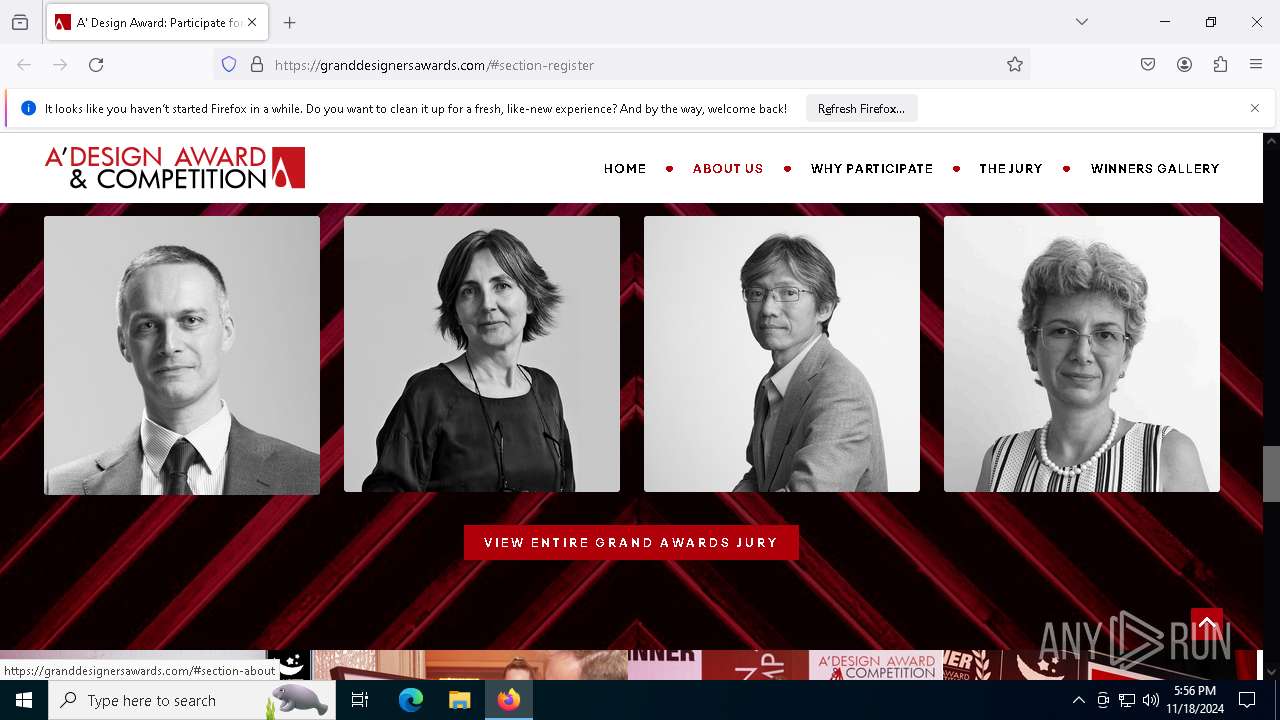Bookmark this page with star icon
The image size is (1280, 720).
pos(1015,65)
